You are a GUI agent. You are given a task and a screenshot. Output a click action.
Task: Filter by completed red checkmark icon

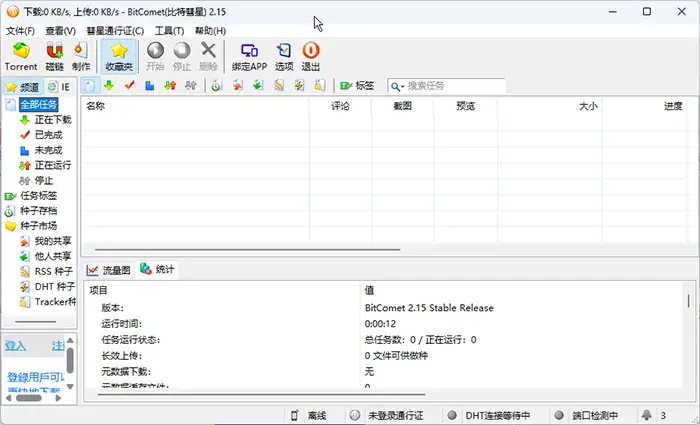(x=129, y=86)
